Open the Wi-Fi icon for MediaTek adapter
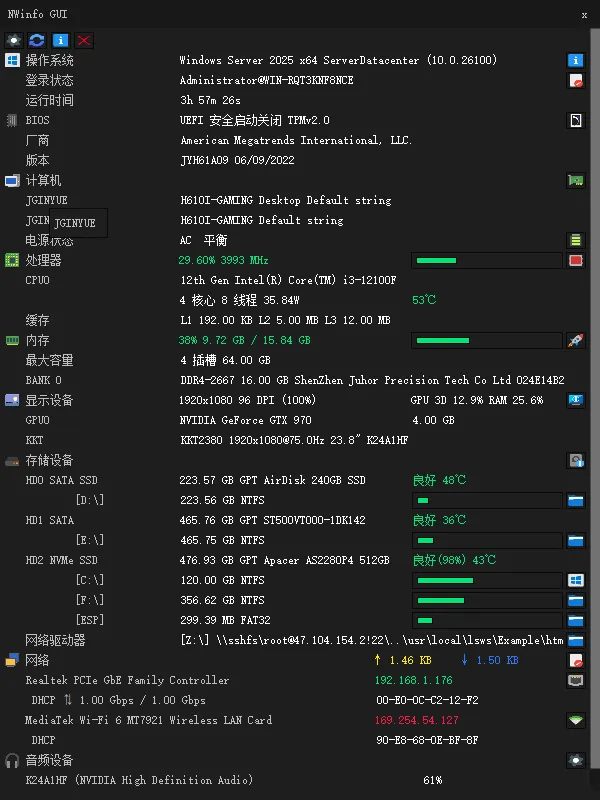The image size is (600, 800). (576, 720)
